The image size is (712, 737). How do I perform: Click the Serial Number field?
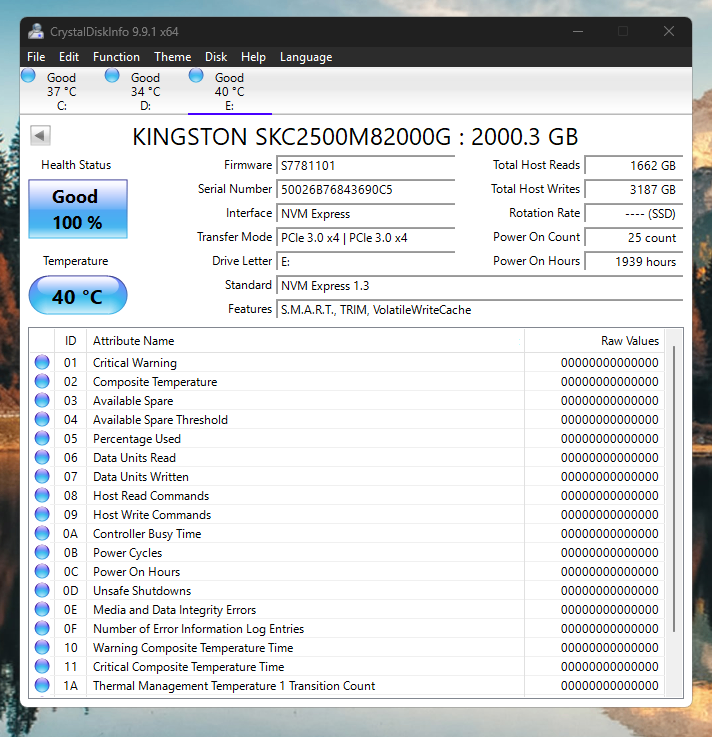pyautogui.click(x=366, y=189)
